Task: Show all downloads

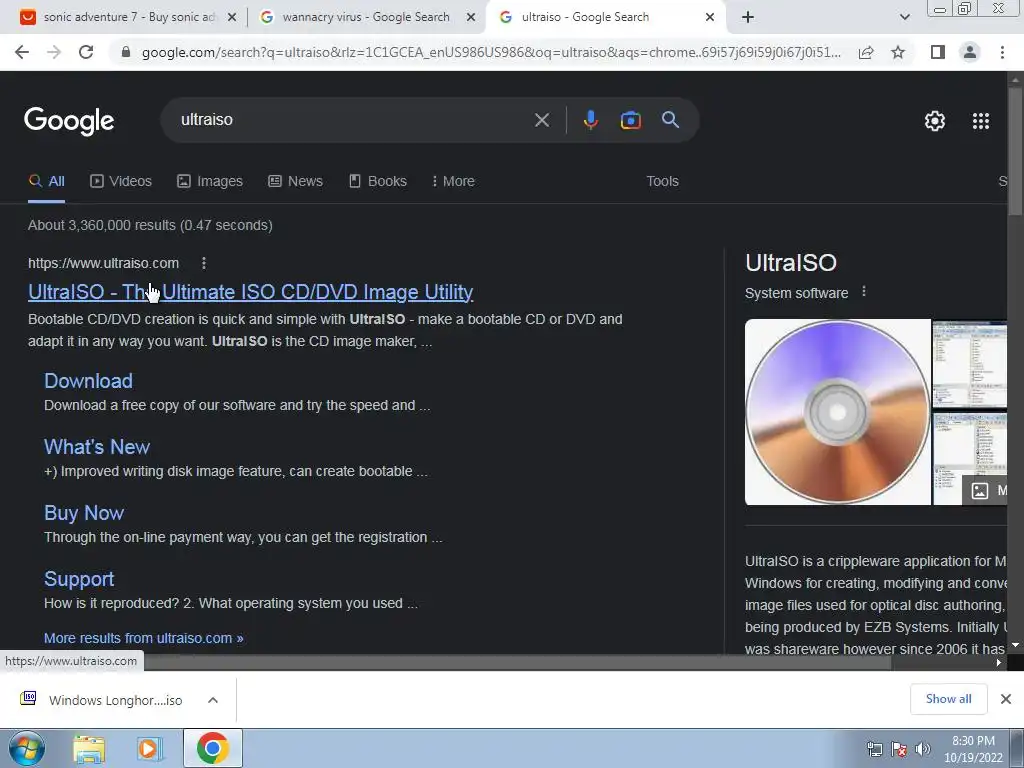Action: click(x=948, y=699)
